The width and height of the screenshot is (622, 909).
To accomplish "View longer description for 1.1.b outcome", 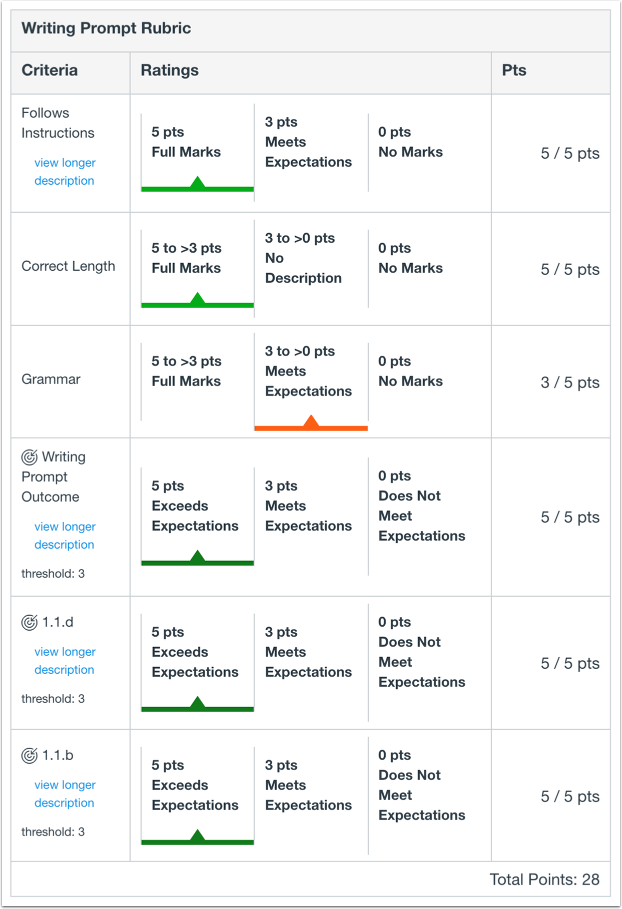I will coord(64,794).
